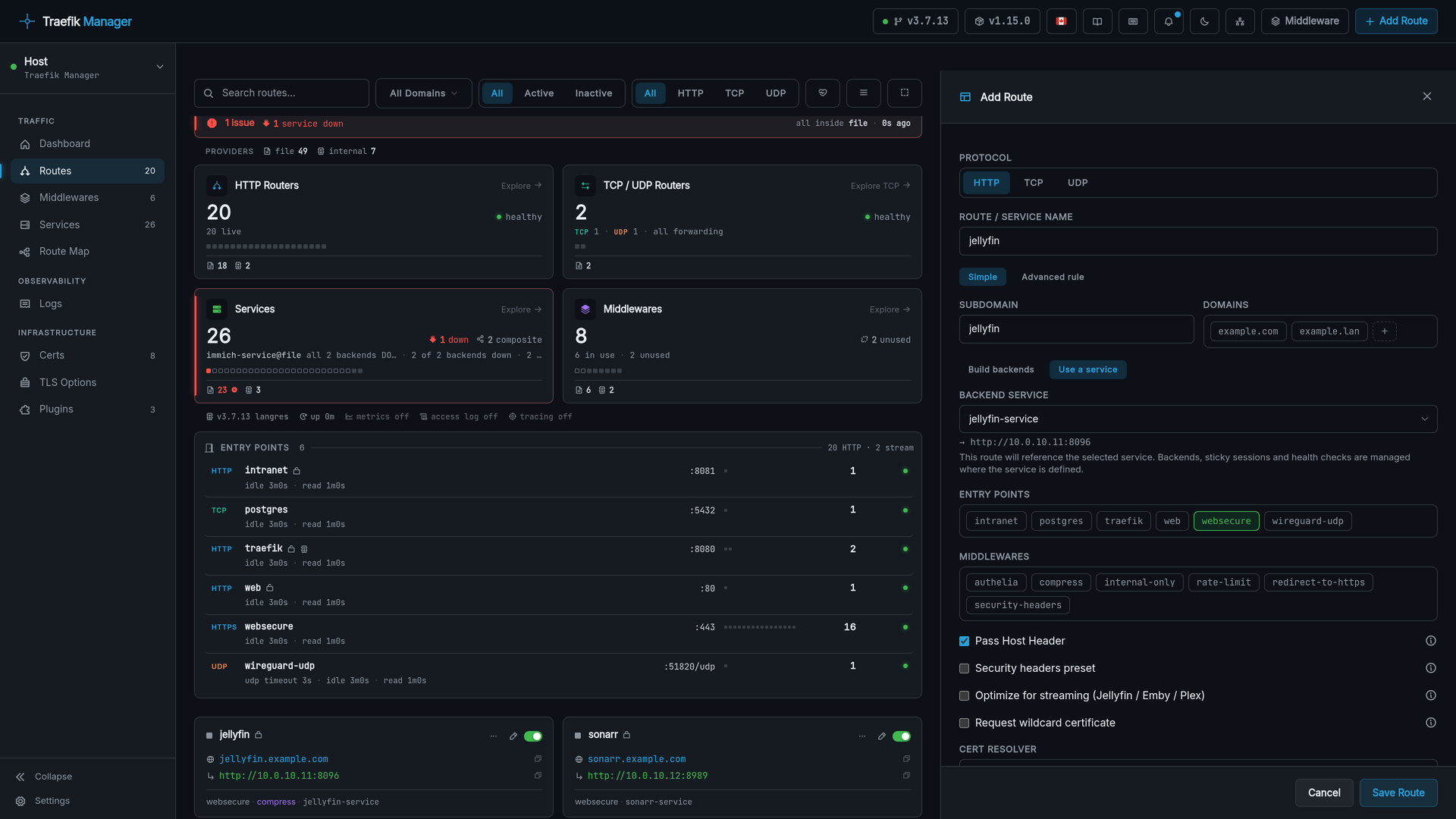Switch to Advanced rule tab
Viewport: 1456px width, 819px height.
pos(1053,277)
